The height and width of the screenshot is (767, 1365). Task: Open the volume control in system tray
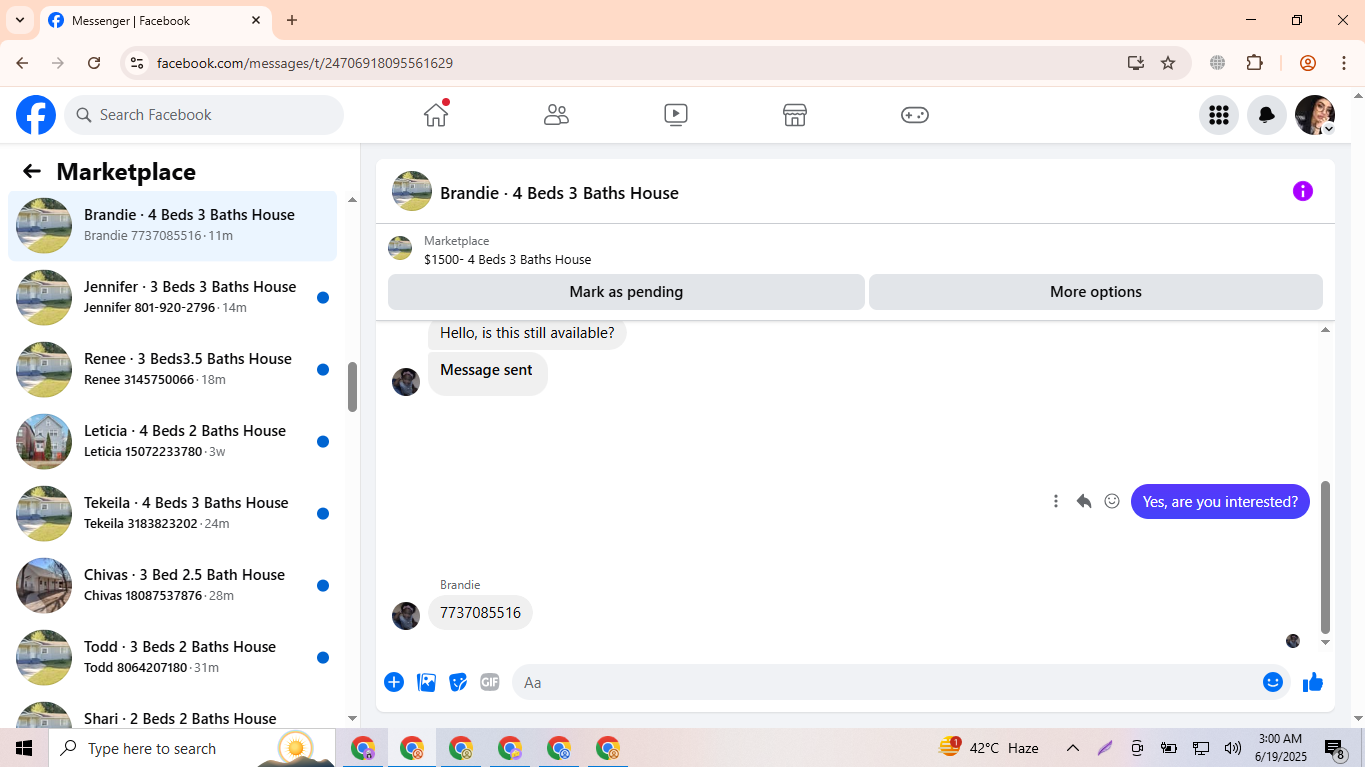(1232, 748)
